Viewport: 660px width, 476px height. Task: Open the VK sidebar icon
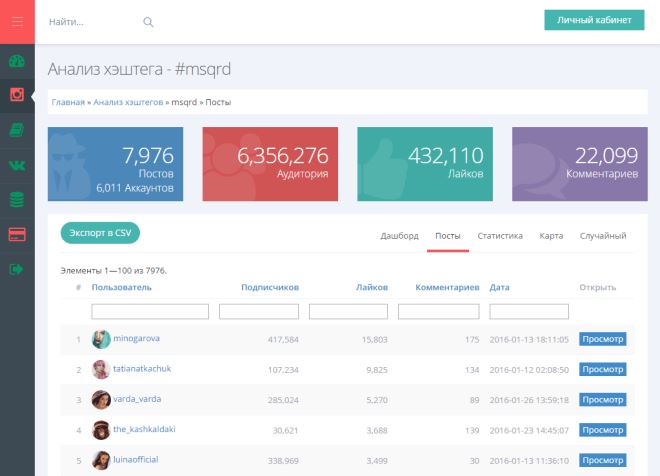click(x=17, y=165)
